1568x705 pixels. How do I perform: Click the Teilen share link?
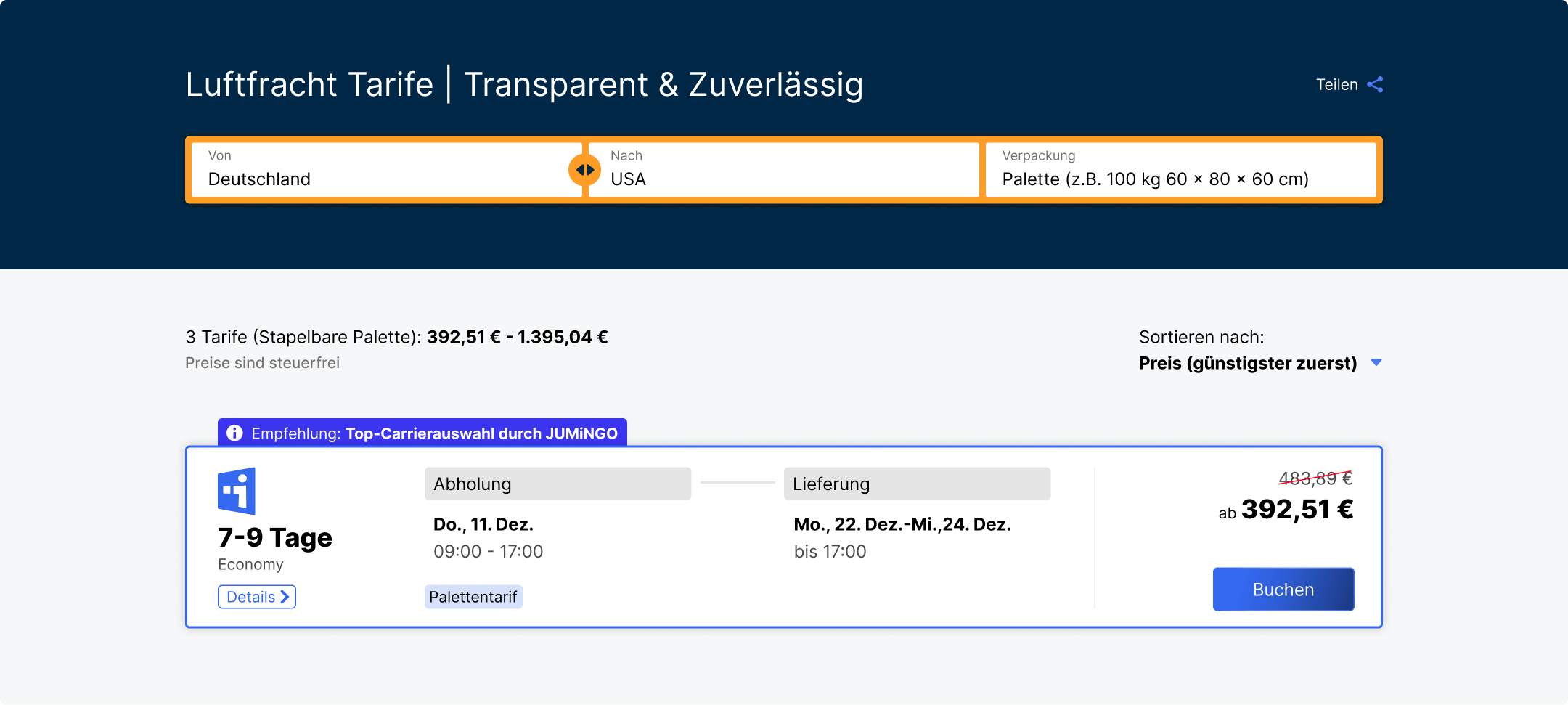[1336, 85]
